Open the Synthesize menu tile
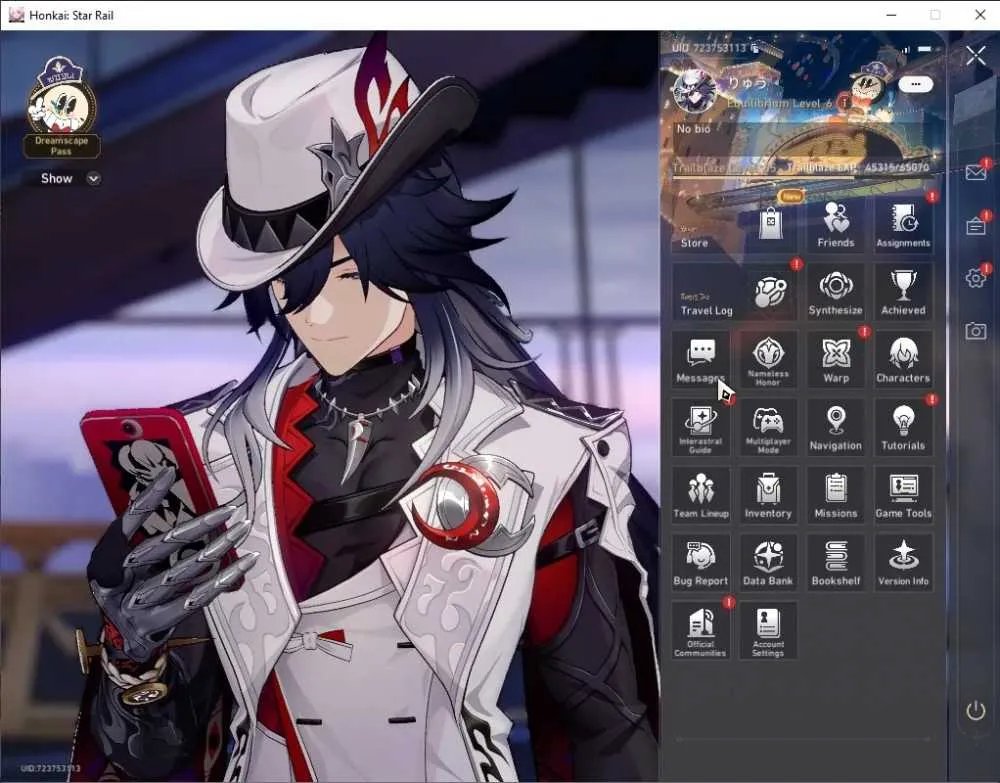 pos(835,293)
